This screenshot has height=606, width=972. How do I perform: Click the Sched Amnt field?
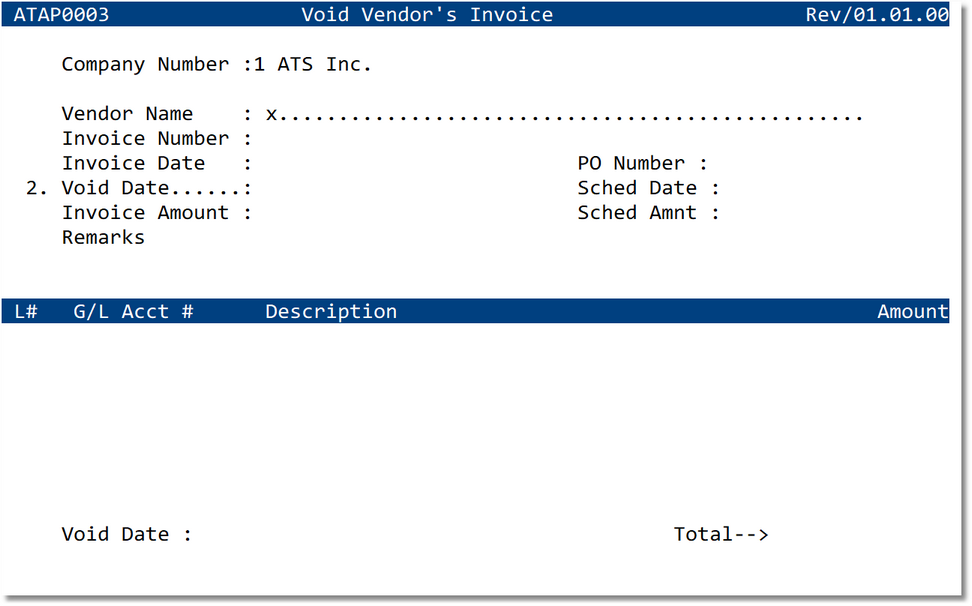click(x=780, y=213)
